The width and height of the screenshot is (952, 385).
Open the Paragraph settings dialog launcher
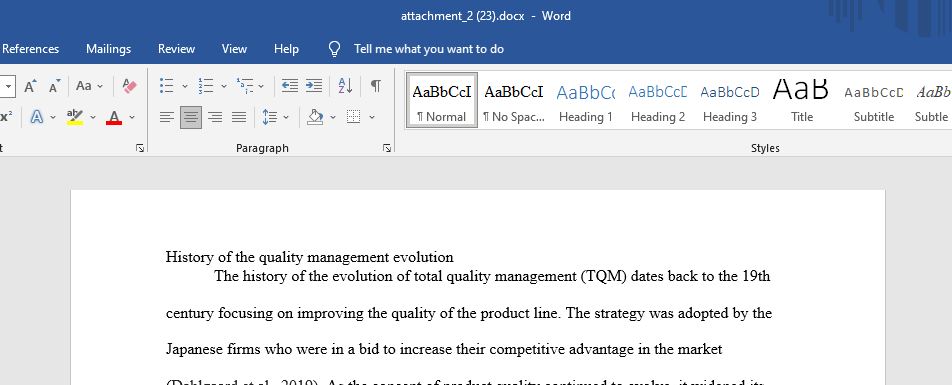[x=387, y=148]
